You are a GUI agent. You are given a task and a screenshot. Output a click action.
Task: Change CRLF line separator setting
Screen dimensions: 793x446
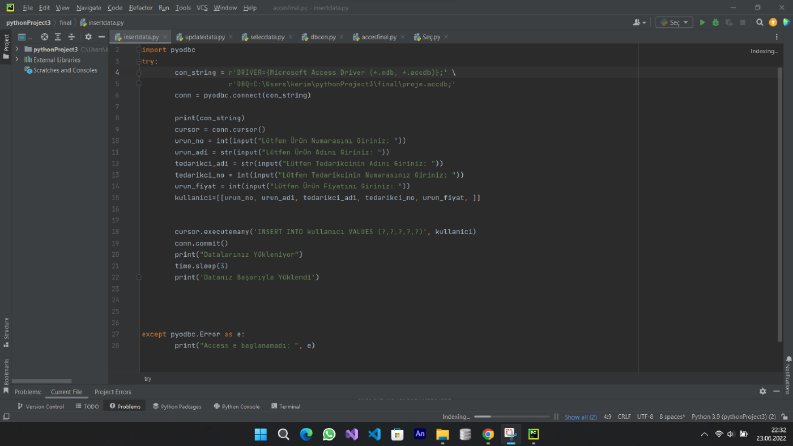coord(624,417)
